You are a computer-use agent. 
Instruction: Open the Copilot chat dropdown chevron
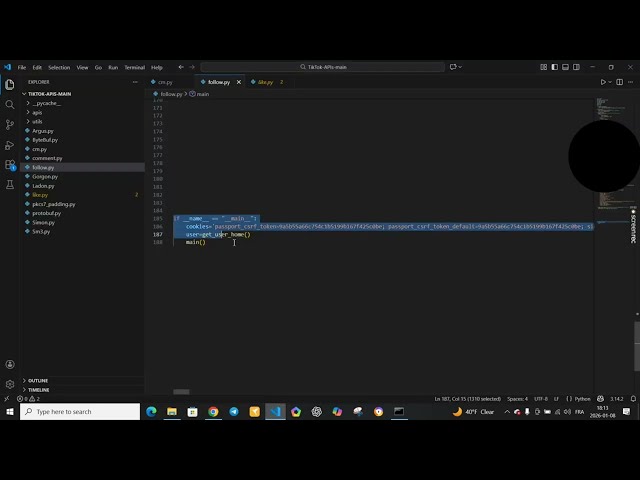pos(460,67)
